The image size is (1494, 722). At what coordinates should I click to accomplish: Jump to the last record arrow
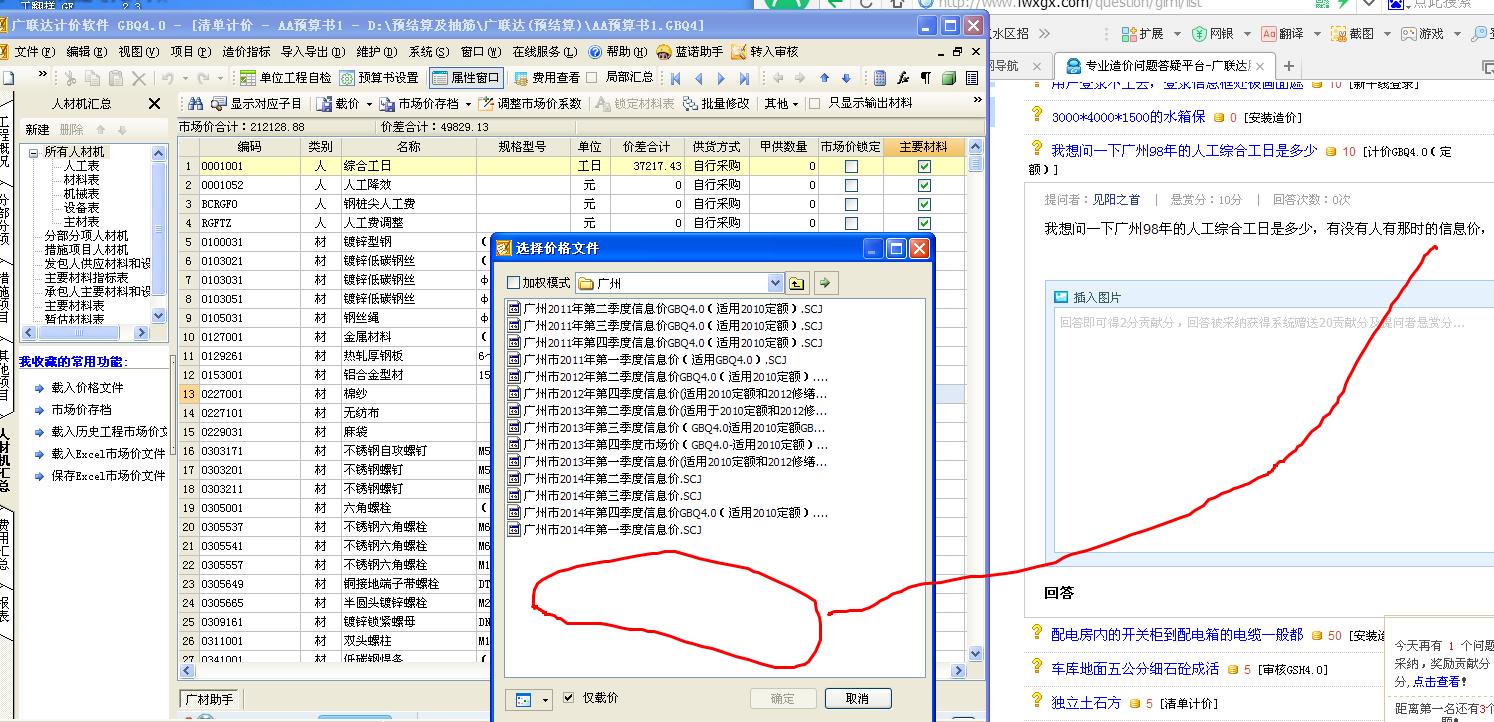click(743, 78)
